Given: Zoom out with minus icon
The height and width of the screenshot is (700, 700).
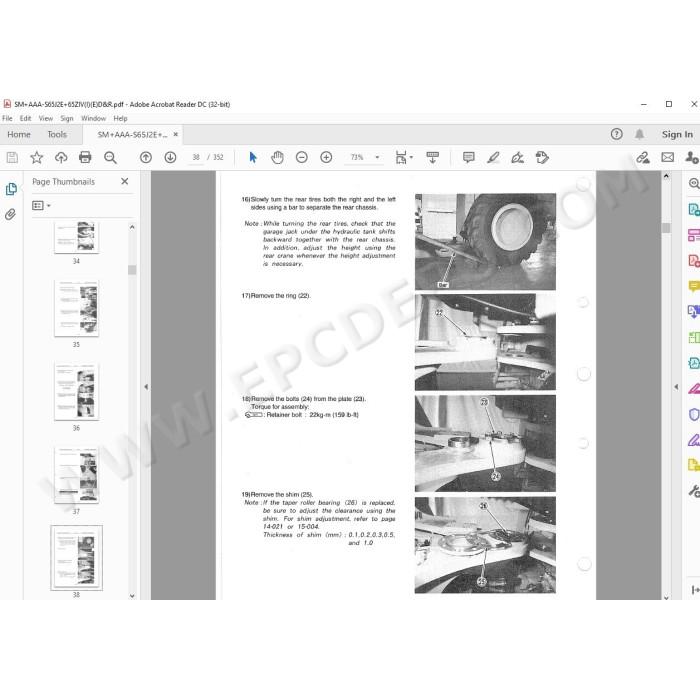Looking at the screenshot, I should pos(302,158).
